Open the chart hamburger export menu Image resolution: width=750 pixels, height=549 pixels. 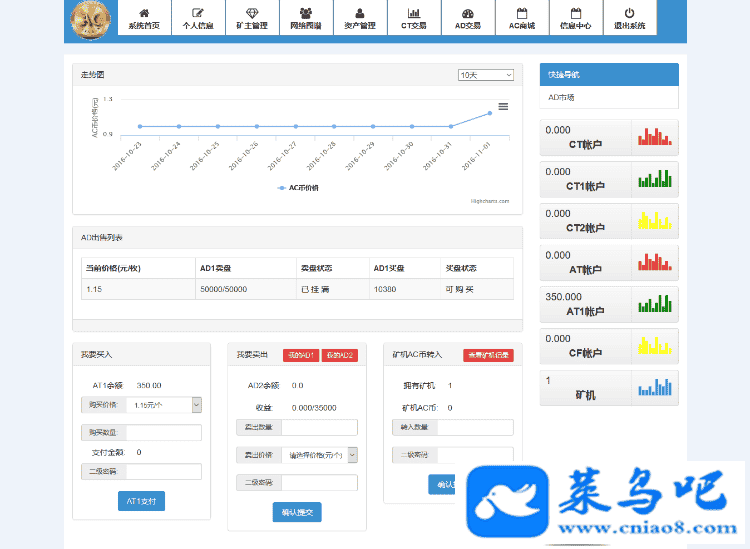[x=503, y=106]
